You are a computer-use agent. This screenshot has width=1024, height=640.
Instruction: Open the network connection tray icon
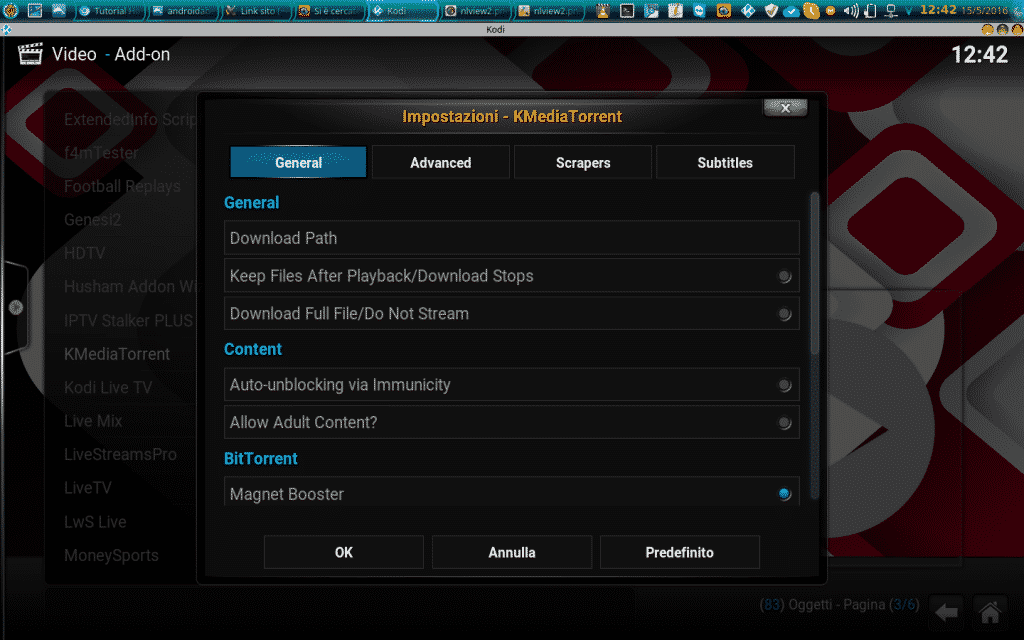pos(890,10)
